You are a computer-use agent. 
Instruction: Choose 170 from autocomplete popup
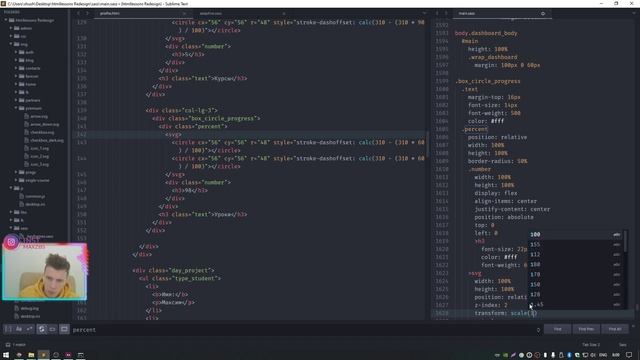[576, 274]
